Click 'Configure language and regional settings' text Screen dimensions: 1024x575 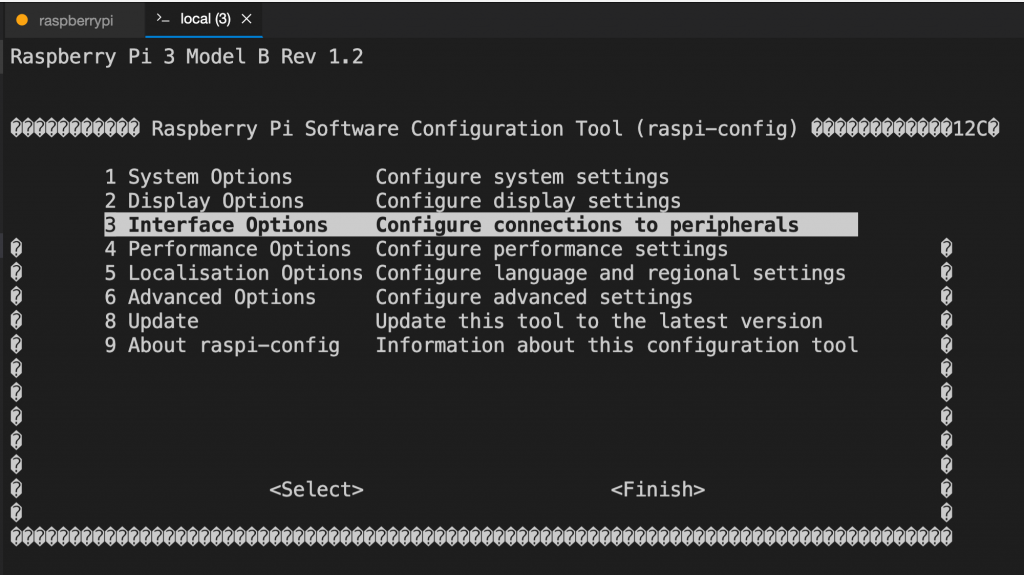pos(610,273)
